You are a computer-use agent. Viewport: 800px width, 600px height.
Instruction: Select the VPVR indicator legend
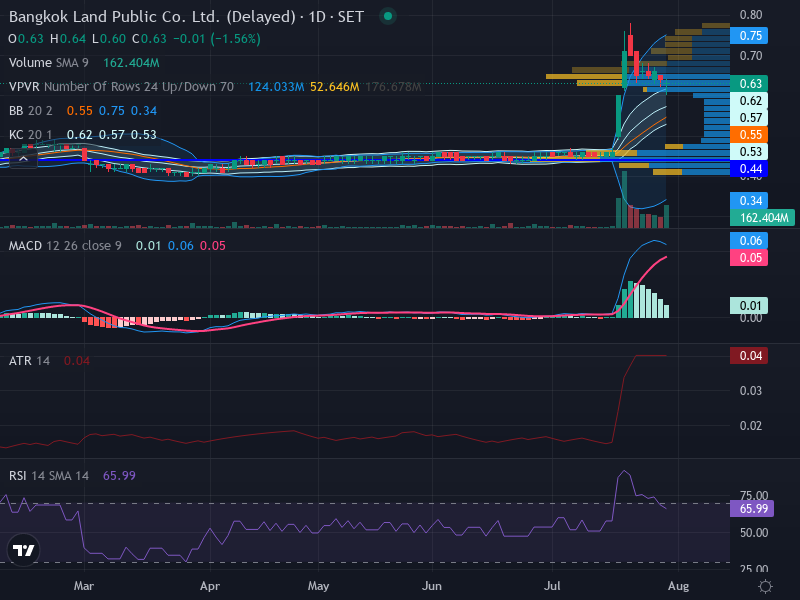pyautogui.click(x=121, y=87)
